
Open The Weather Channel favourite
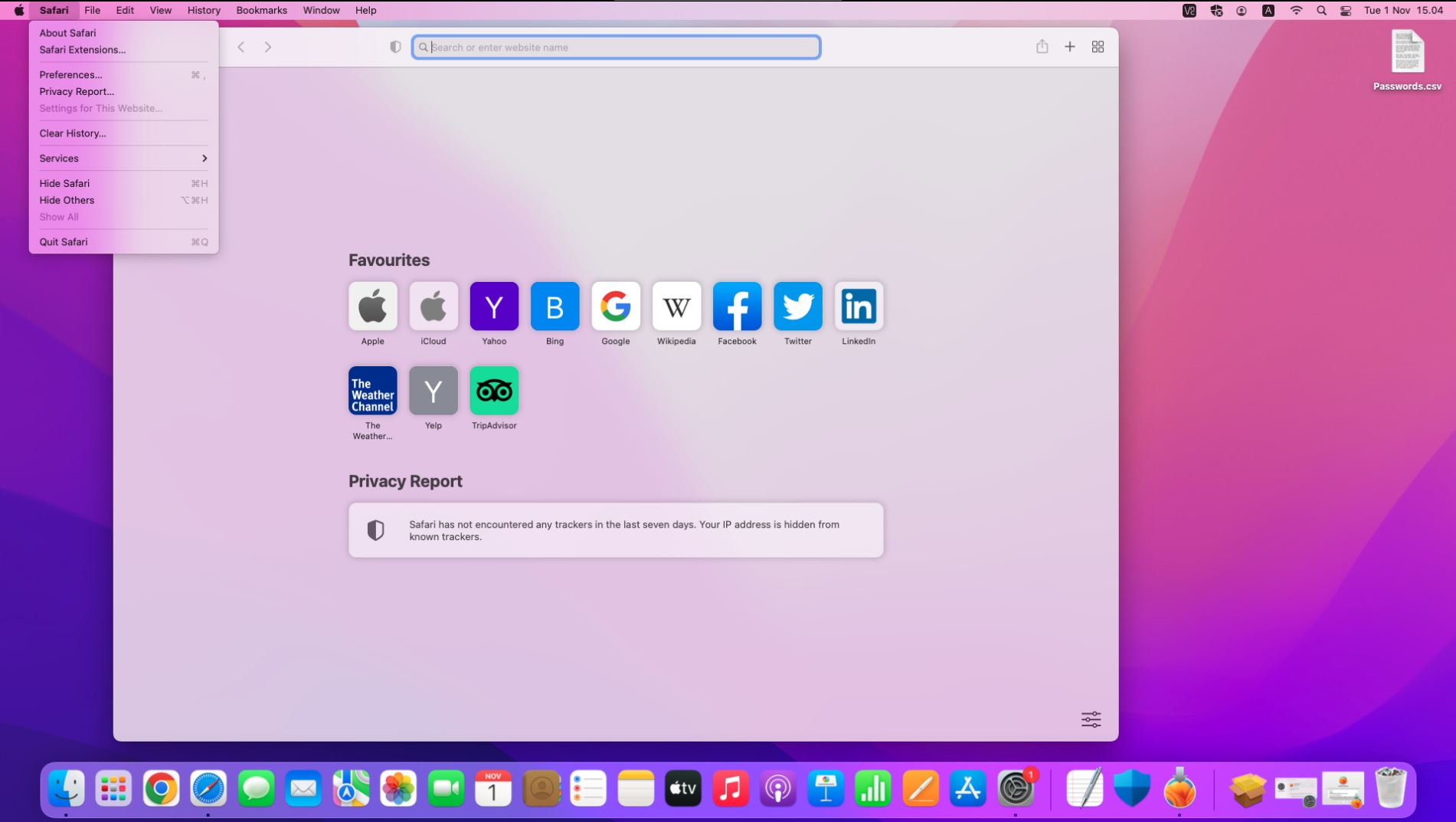click(373, 391)
